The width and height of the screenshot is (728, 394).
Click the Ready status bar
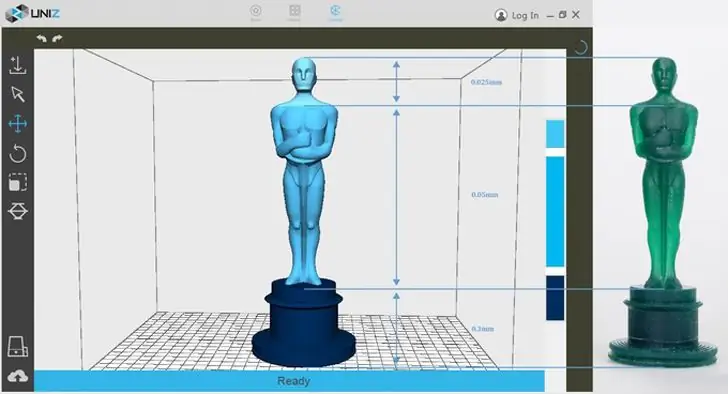[x=289, y=381]
